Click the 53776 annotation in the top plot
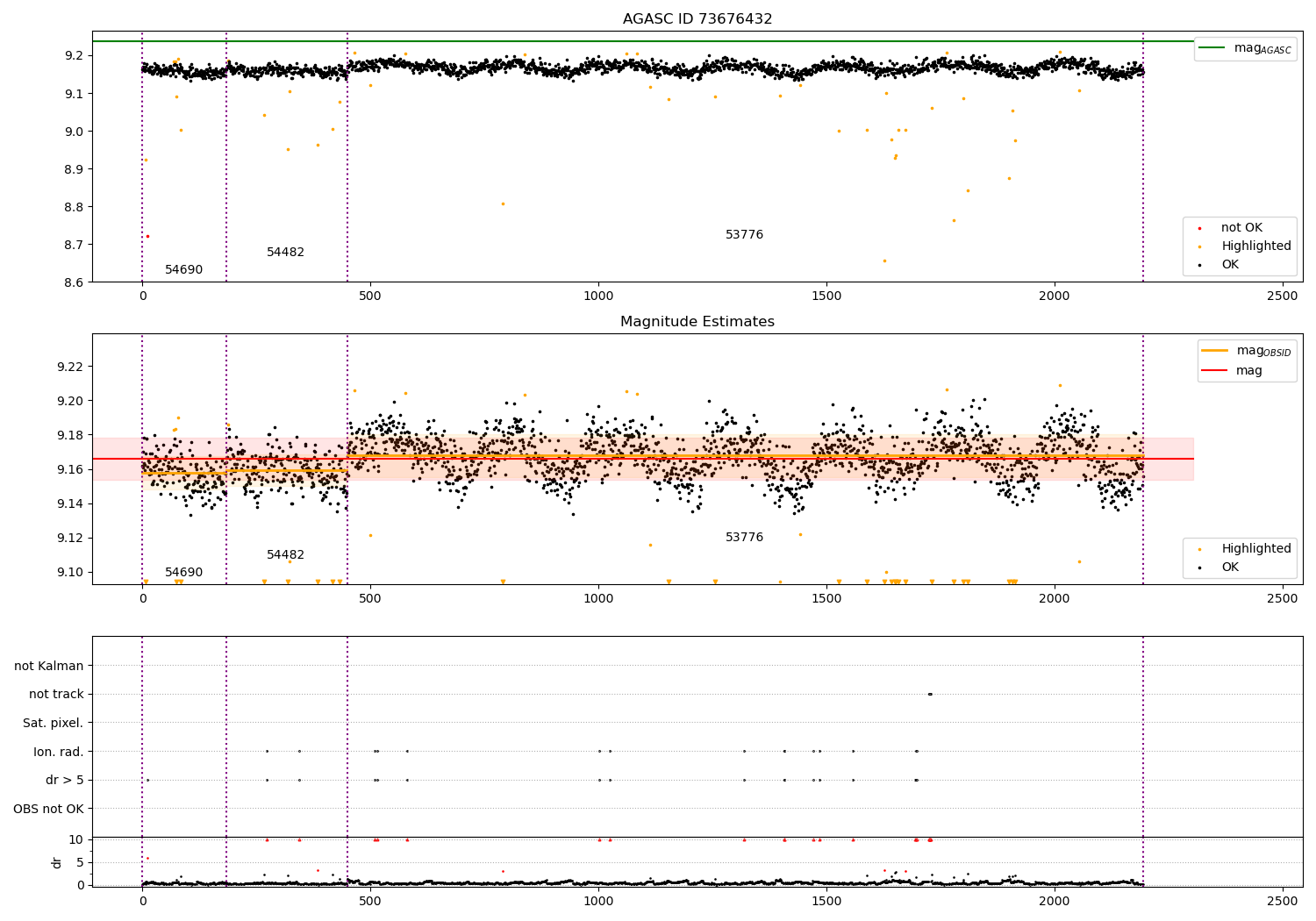This screenshot has width=1316, height=921. pos(744,235)
